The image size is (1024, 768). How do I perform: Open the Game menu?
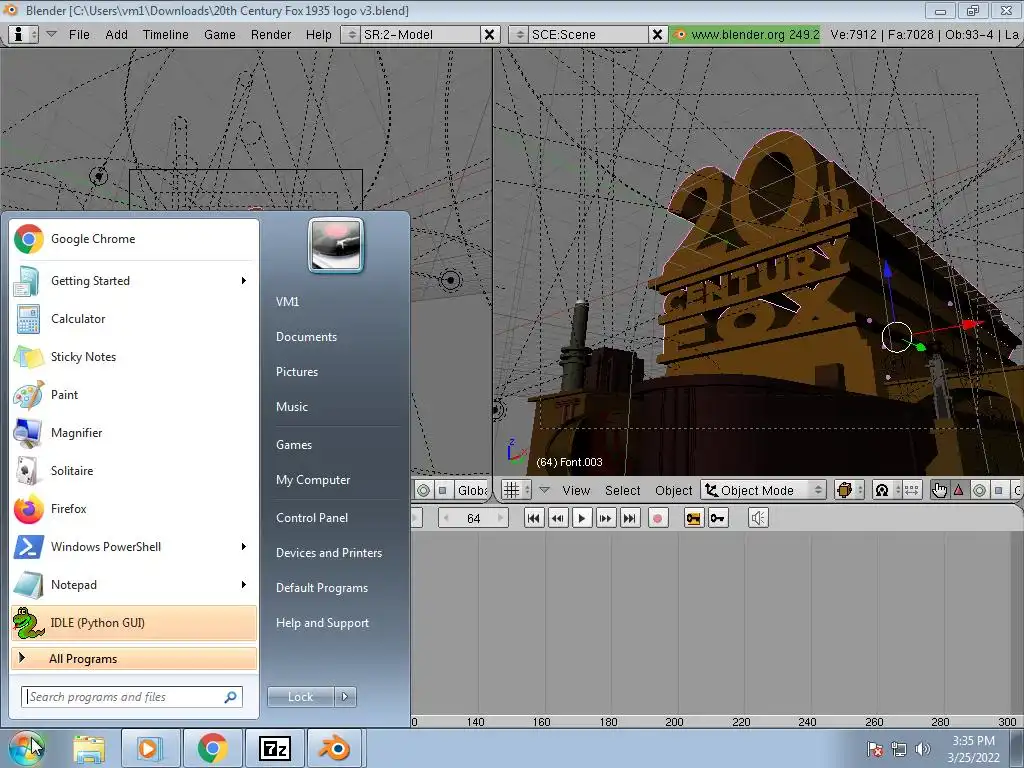coord(219,34)
